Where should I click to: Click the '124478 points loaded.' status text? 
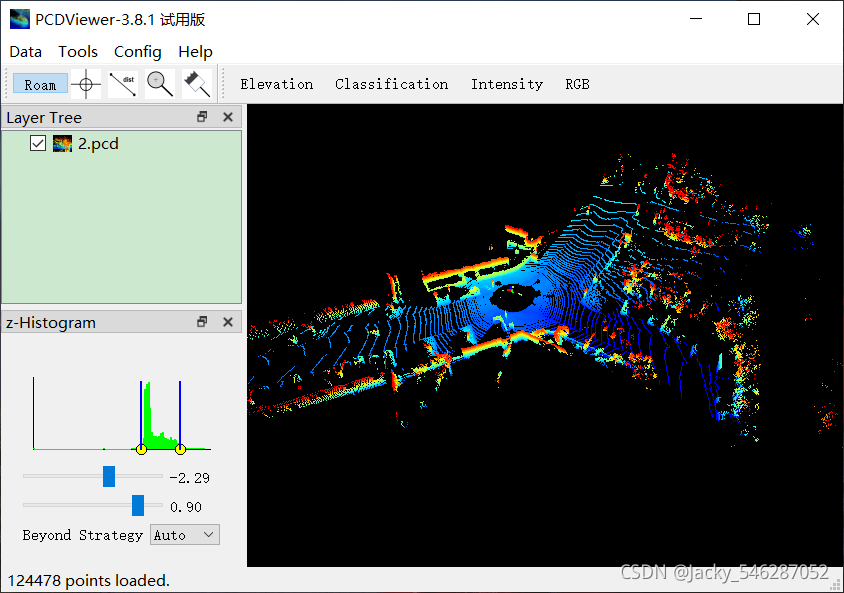89,581
